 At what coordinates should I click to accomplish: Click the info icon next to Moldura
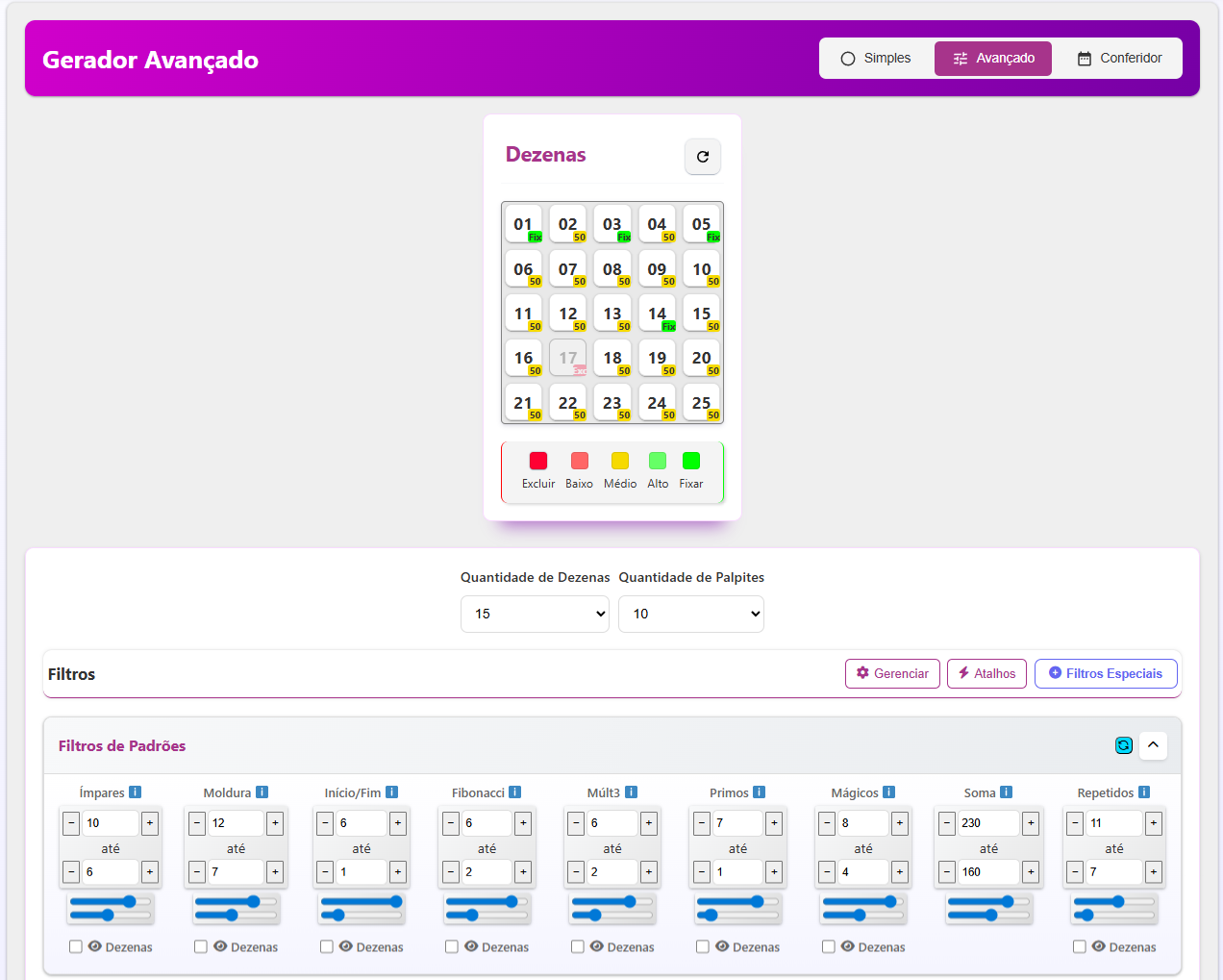point(262,792)
